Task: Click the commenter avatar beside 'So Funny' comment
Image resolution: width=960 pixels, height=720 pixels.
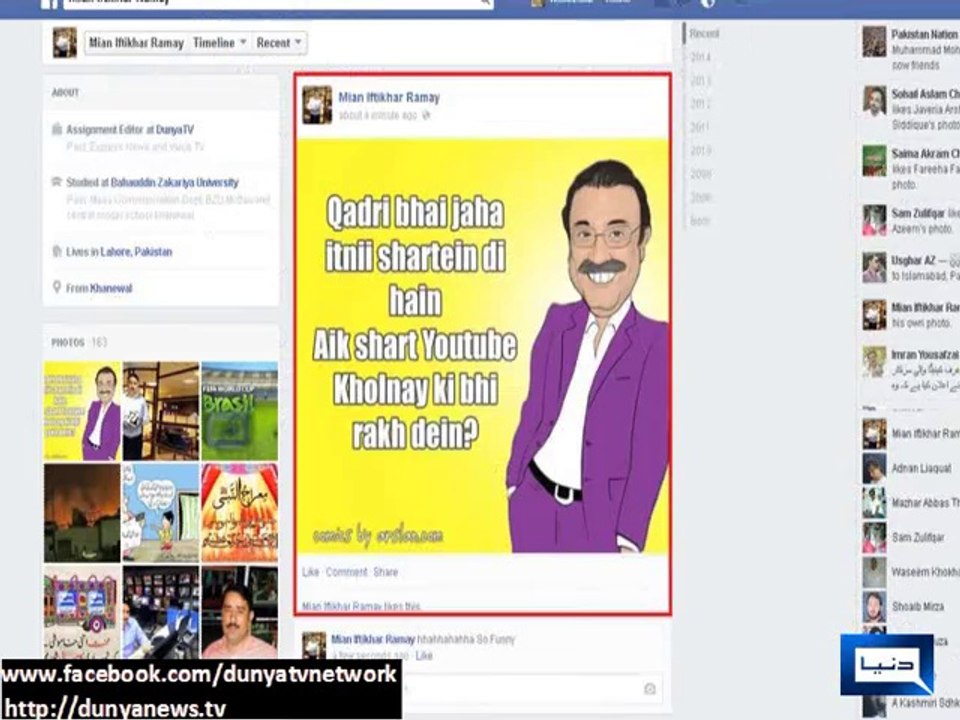Action: tap(314, 647)
